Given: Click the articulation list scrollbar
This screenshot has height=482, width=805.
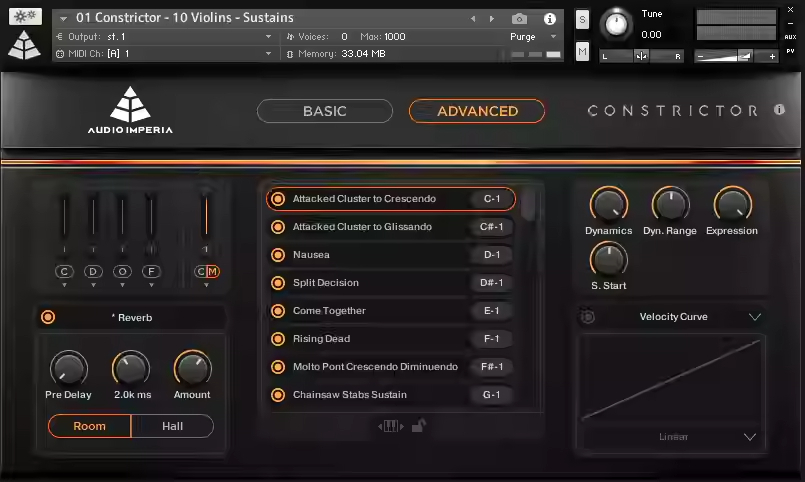Looking at the screenshot, I should coord(528,204).
